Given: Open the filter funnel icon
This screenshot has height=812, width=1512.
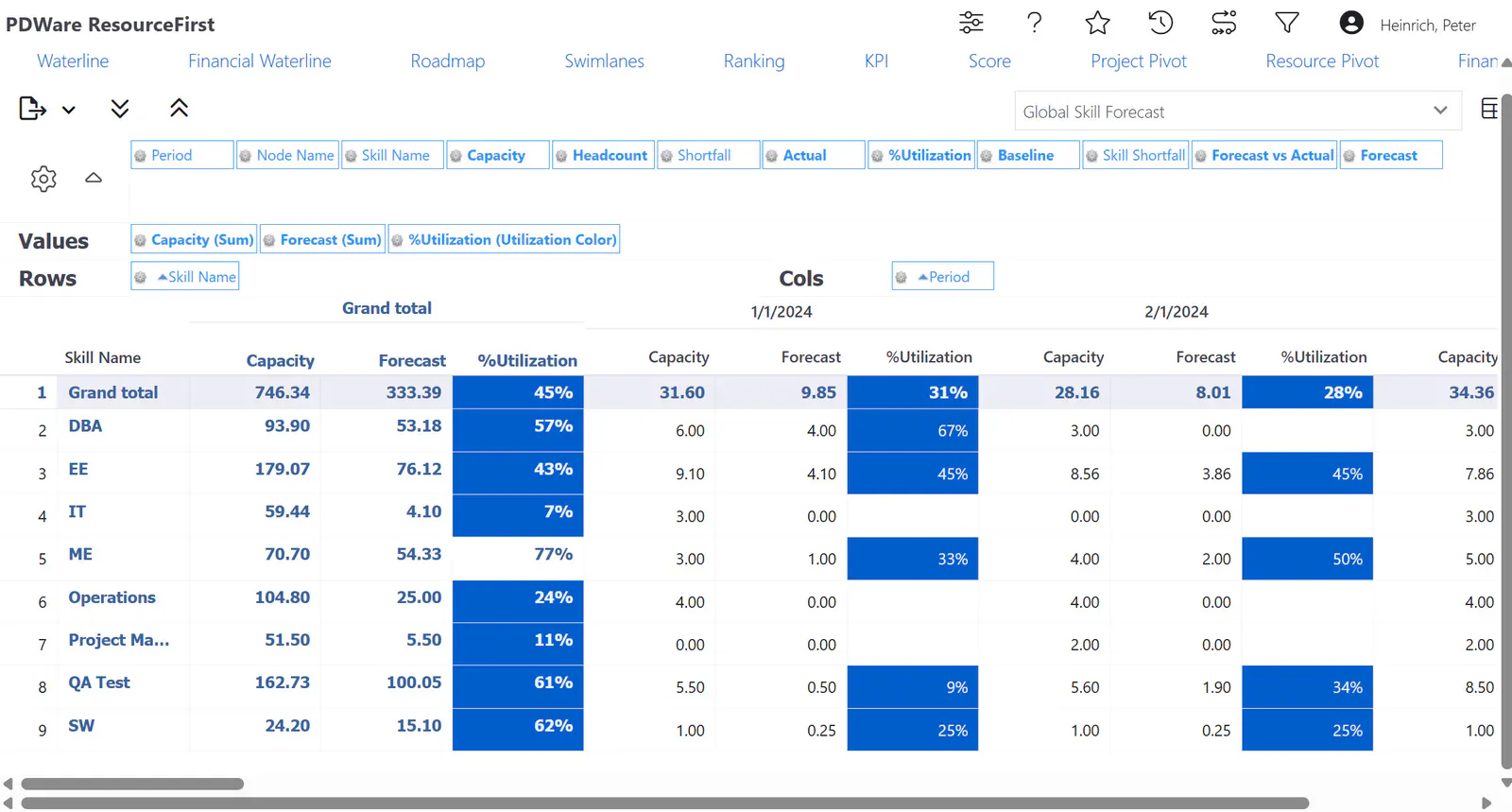Looking at the screenshot, I should tap(1287, 23).
